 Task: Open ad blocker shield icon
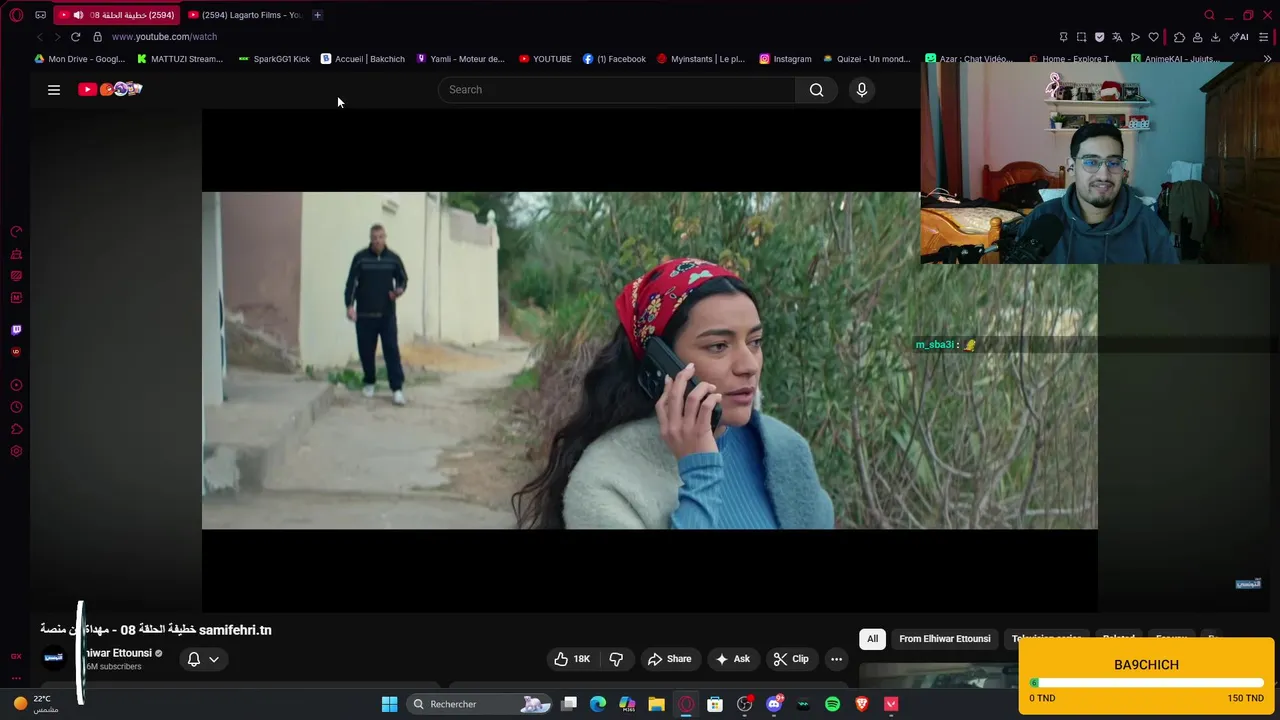pos(1099,37)
